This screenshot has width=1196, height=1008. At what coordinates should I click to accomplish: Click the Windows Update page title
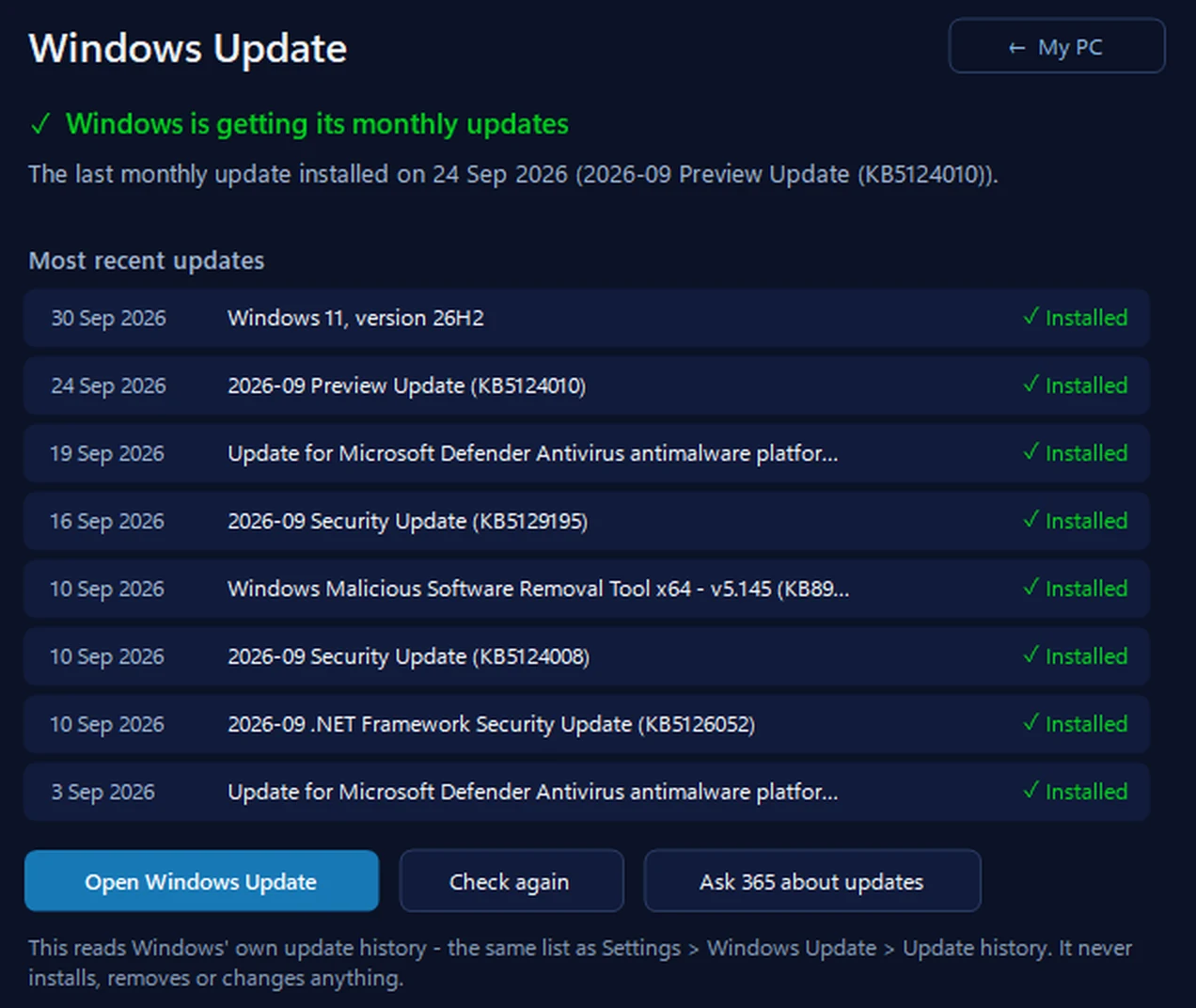click(188, 49)
